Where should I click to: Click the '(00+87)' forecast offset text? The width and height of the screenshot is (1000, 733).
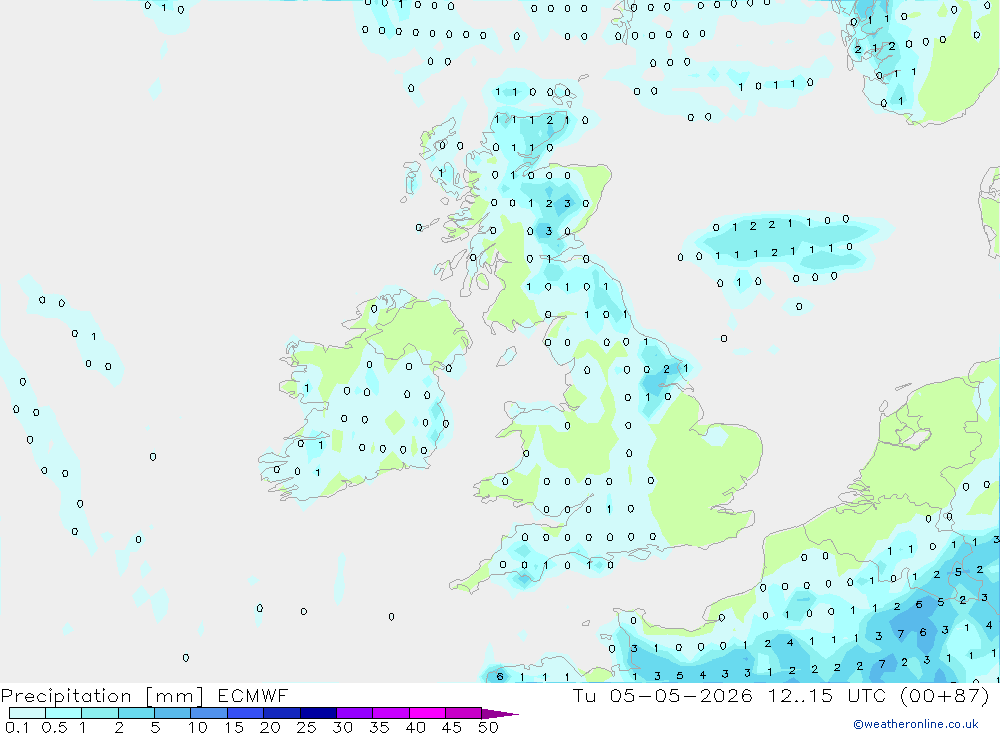click(x=945, y=696)
